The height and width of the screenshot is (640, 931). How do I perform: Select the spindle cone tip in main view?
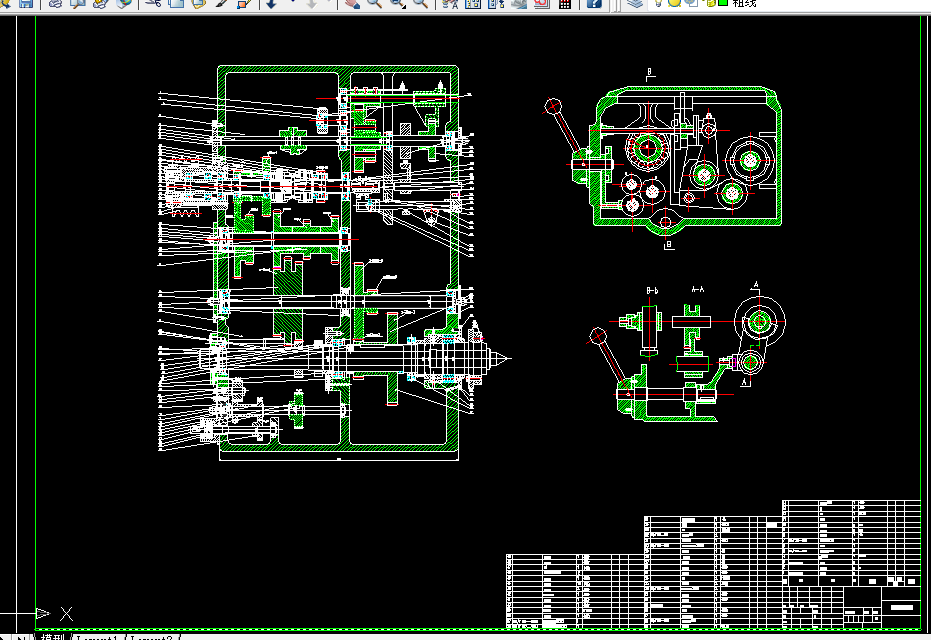[502, 358]
